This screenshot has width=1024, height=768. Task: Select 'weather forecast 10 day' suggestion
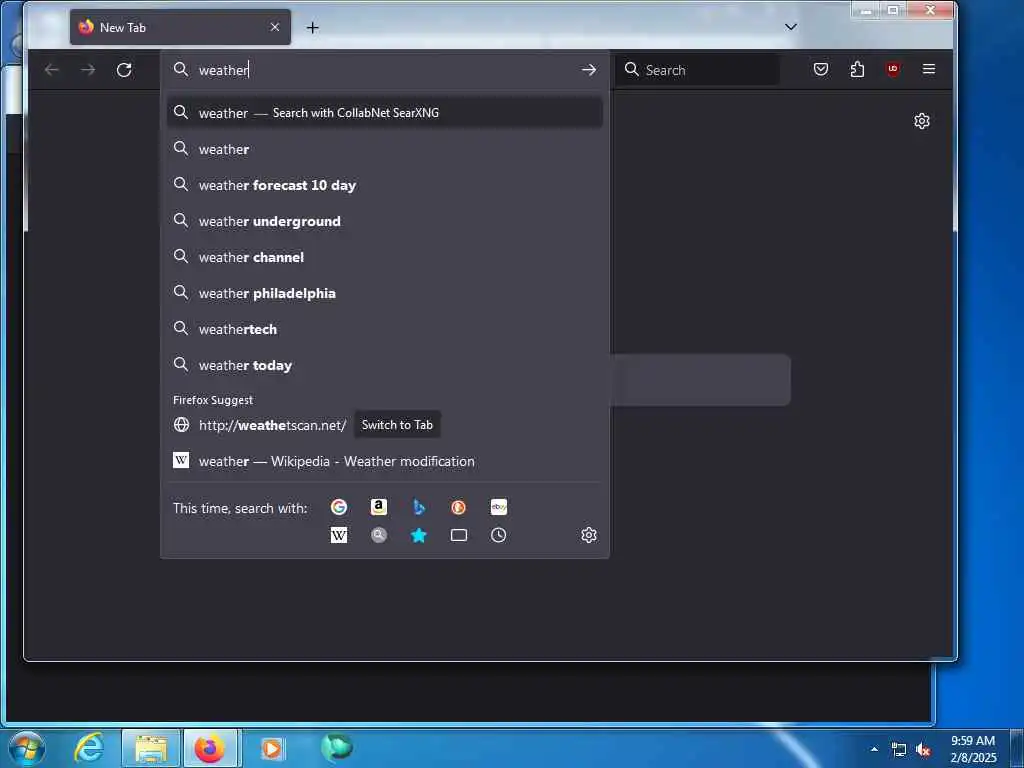pyautogui.click(x=385, y=185)
